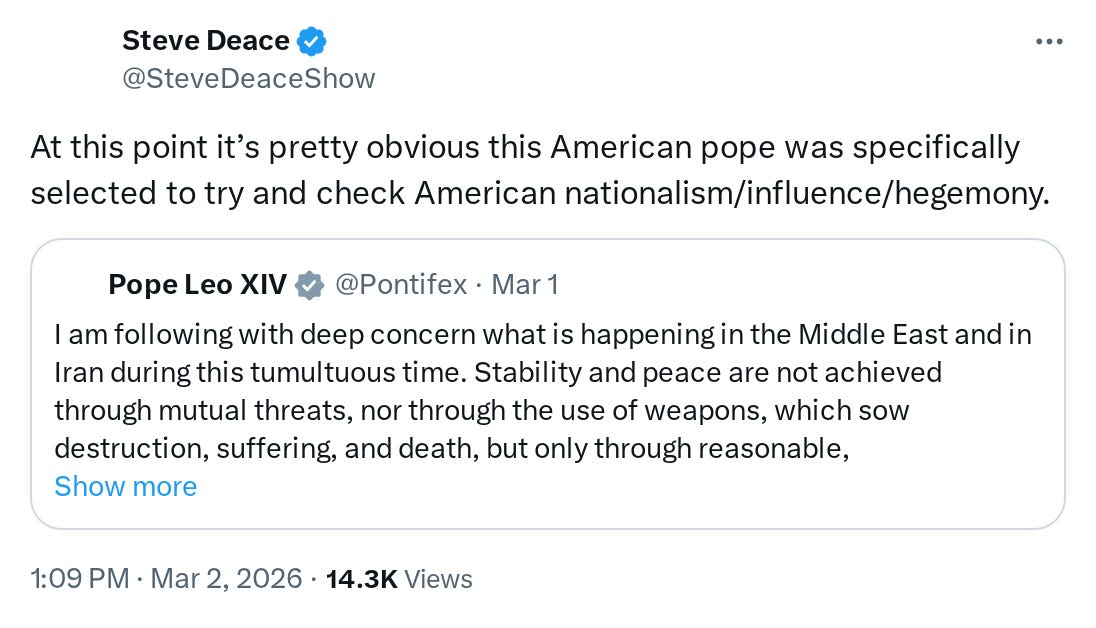
Task: Click the main post line starting "At this point"
Action: 524,147
